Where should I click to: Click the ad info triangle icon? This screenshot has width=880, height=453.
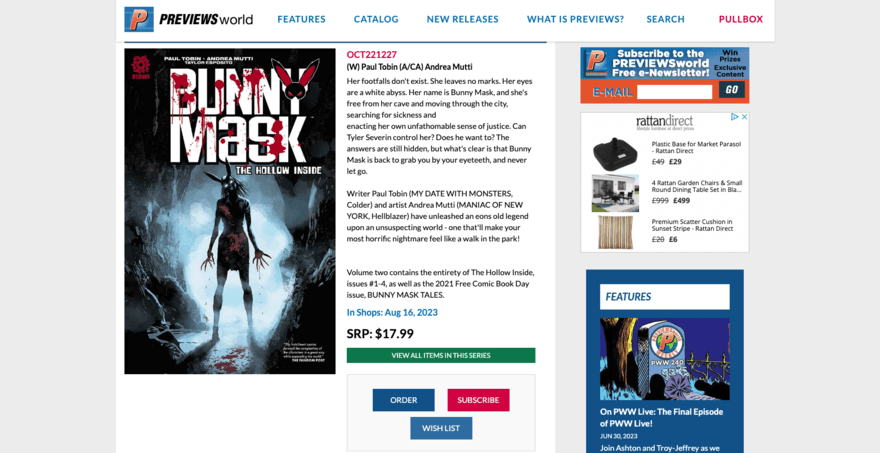(x=734, y=117)
